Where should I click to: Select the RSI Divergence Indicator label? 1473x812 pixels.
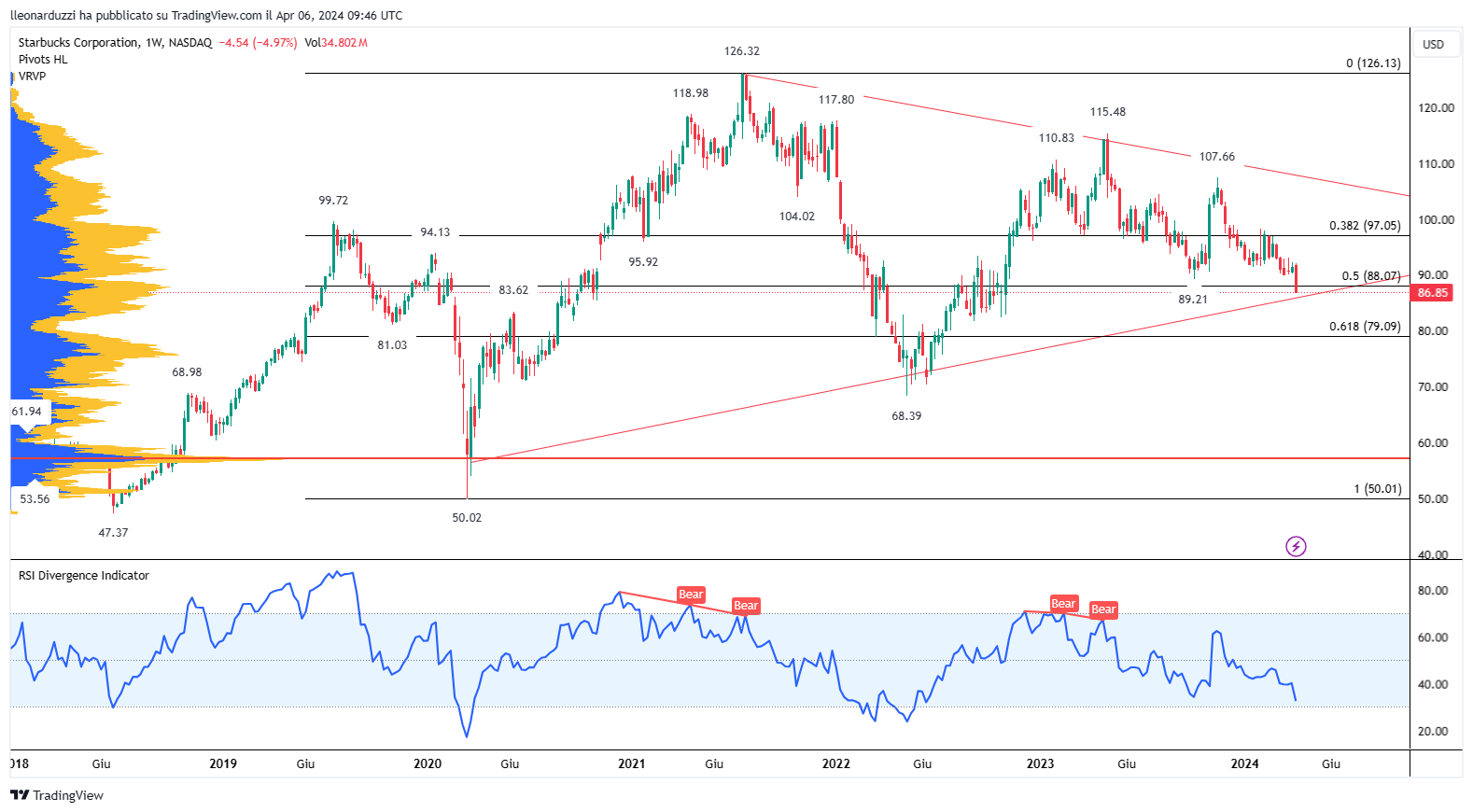pyautogui.click(x=84, y=576)
